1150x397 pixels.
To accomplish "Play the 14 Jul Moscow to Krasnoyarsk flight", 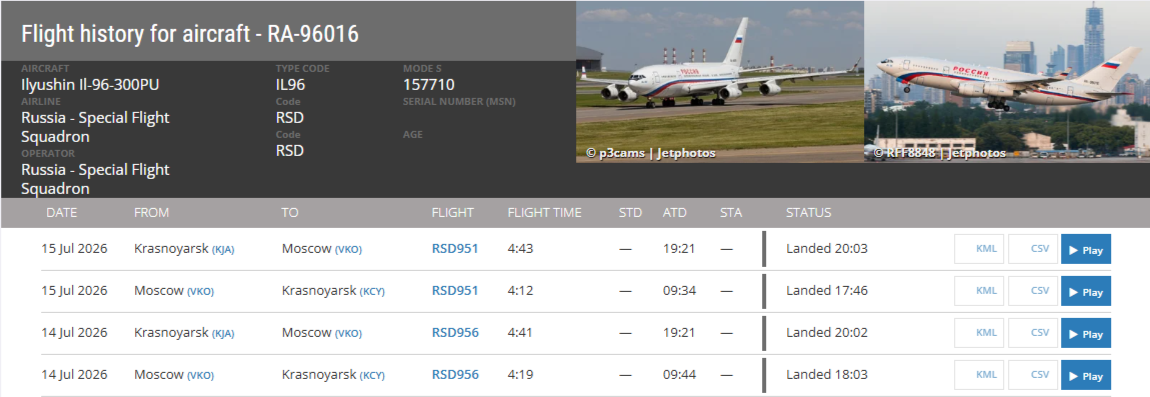I will click(x=1085, y=375).
